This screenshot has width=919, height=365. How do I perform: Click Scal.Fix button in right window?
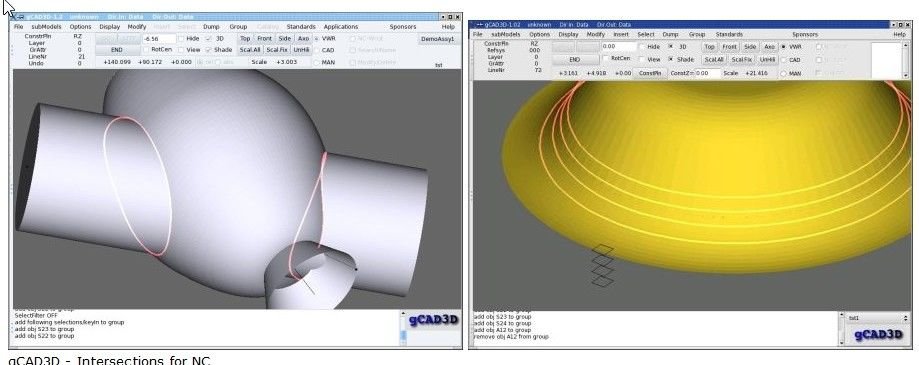742,60
